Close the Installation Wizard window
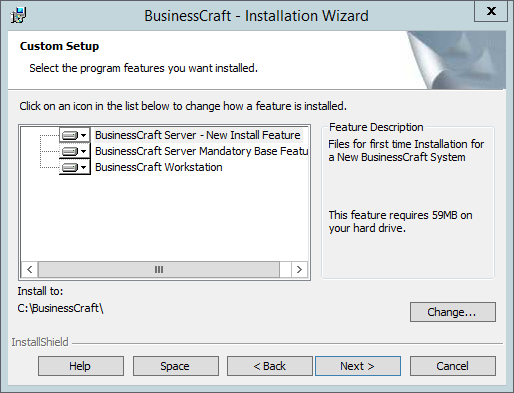Viewport: 514px width, 393px height. click(x=491, y=11)
